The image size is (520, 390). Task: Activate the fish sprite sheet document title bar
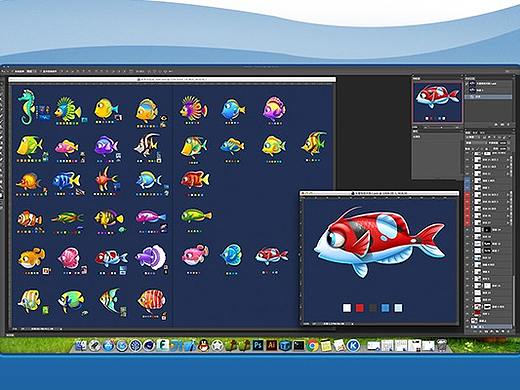(172, 80)
